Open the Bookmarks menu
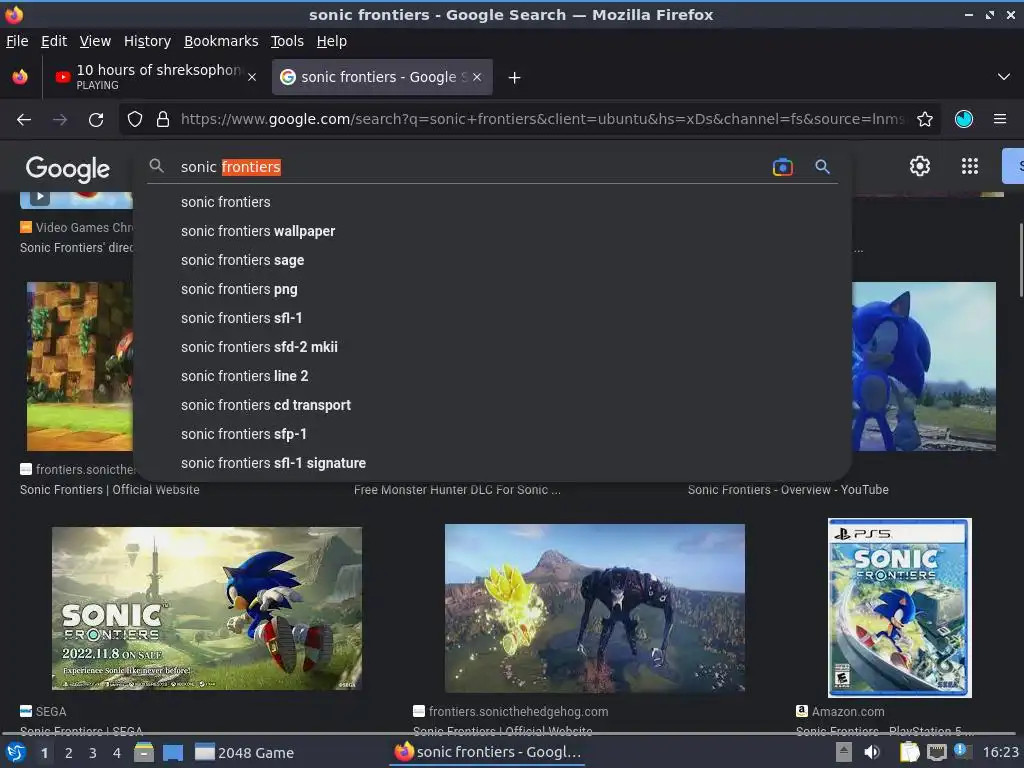Viewport: 1024px width, 768px height. click(x=221, y=41)
